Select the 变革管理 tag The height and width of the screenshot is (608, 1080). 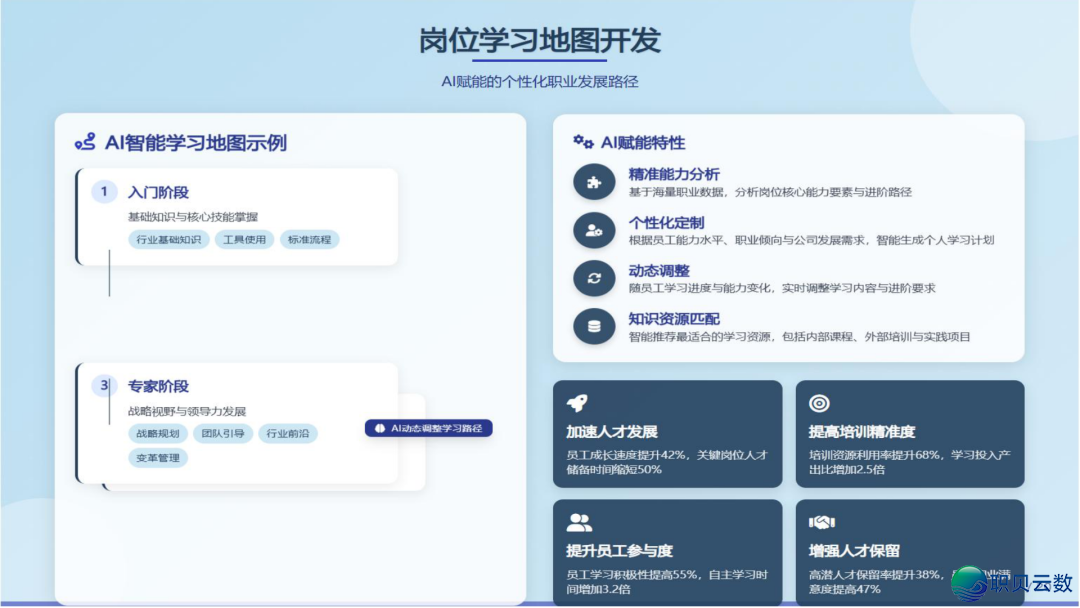tap(158, 458)
